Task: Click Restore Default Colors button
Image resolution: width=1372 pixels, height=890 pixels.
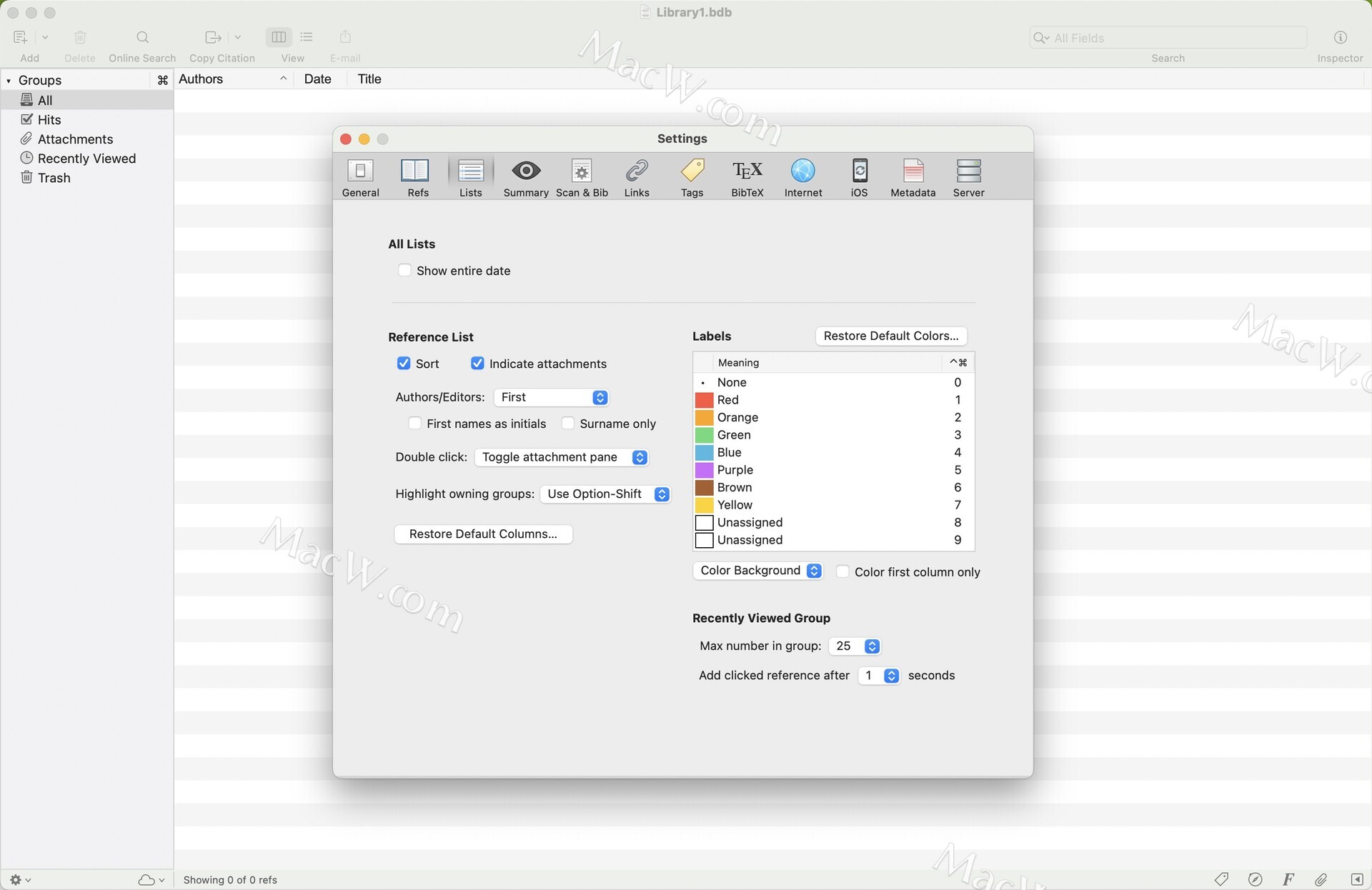Action: (890, 336)
